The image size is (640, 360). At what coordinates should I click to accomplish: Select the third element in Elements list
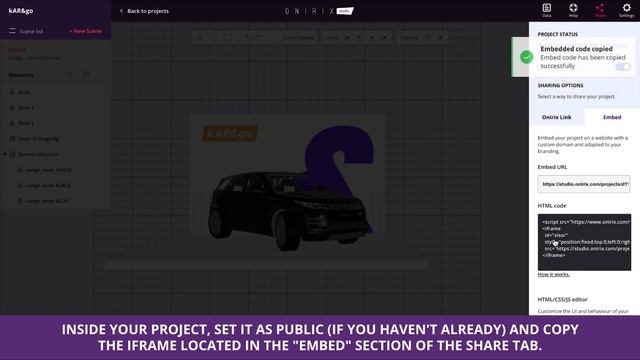[26, 123]
